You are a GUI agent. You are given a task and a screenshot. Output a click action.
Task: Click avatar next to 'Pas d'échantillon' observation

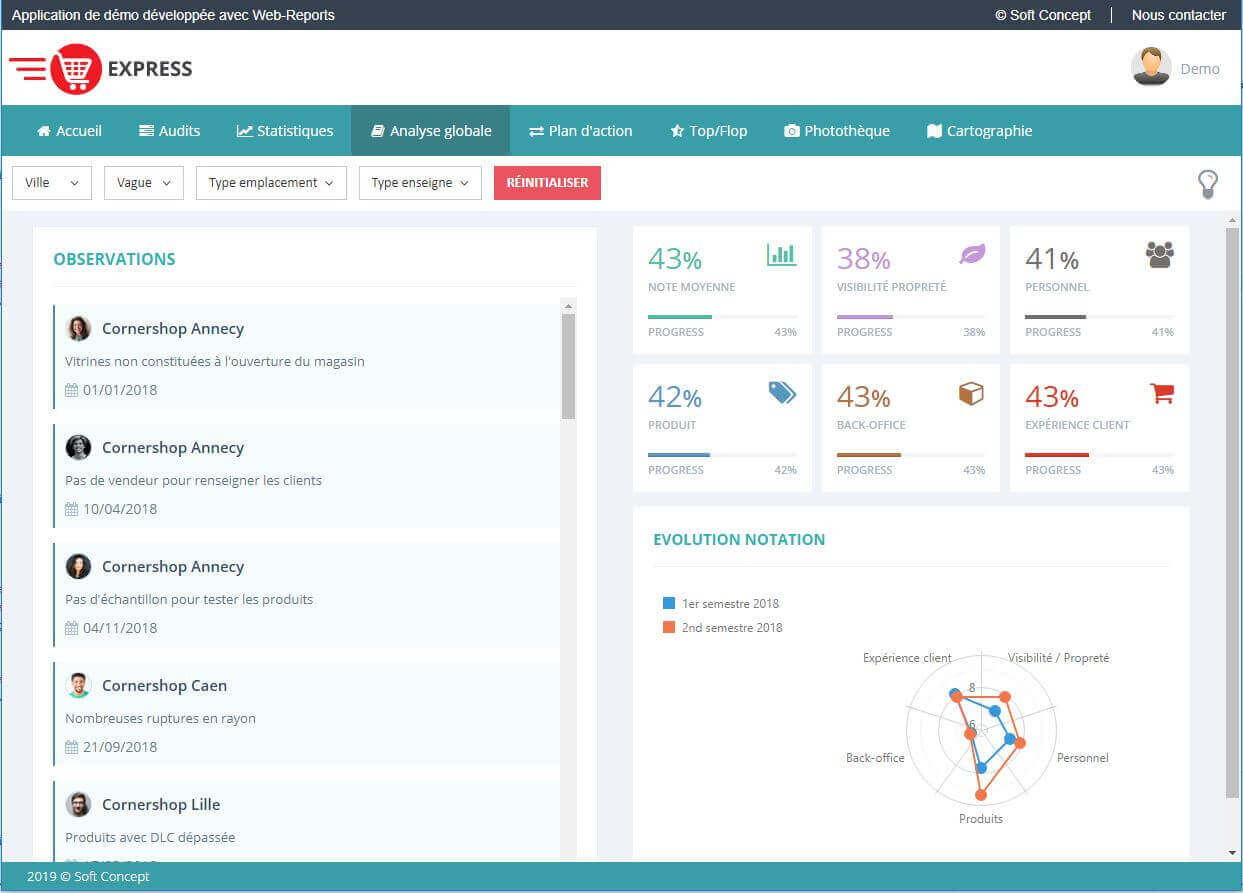78,566
